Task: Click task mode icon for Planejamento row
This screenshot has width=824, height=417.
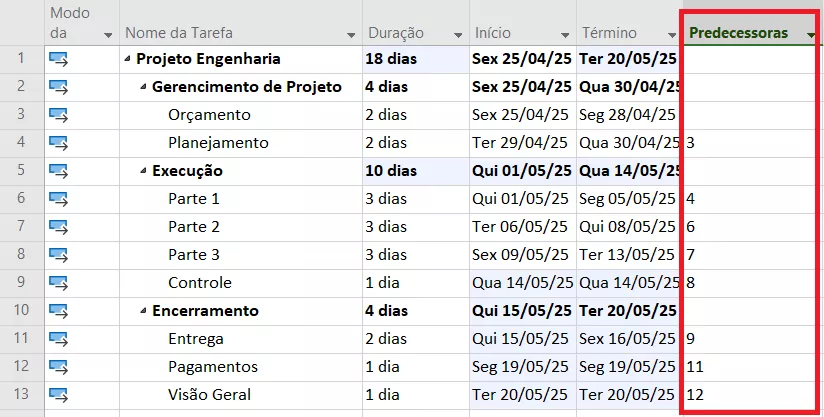Action: (x=58, y=143)
